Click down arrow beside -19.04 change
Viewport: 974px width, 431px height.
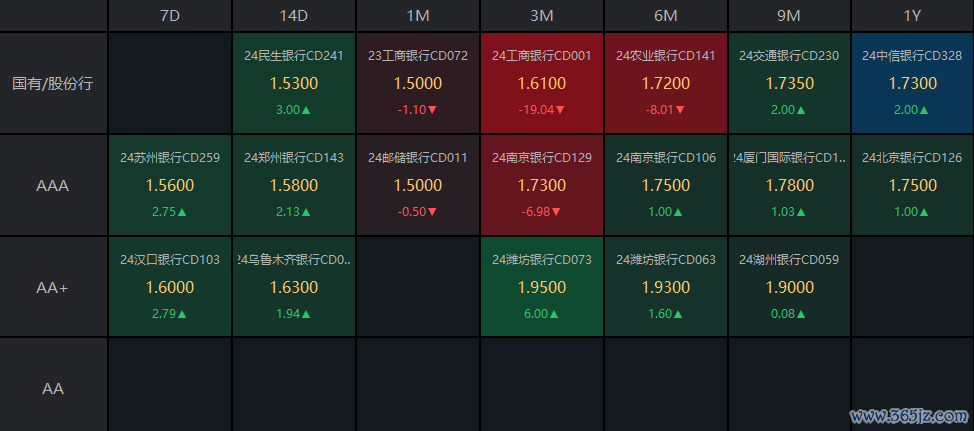click(558, 110)
